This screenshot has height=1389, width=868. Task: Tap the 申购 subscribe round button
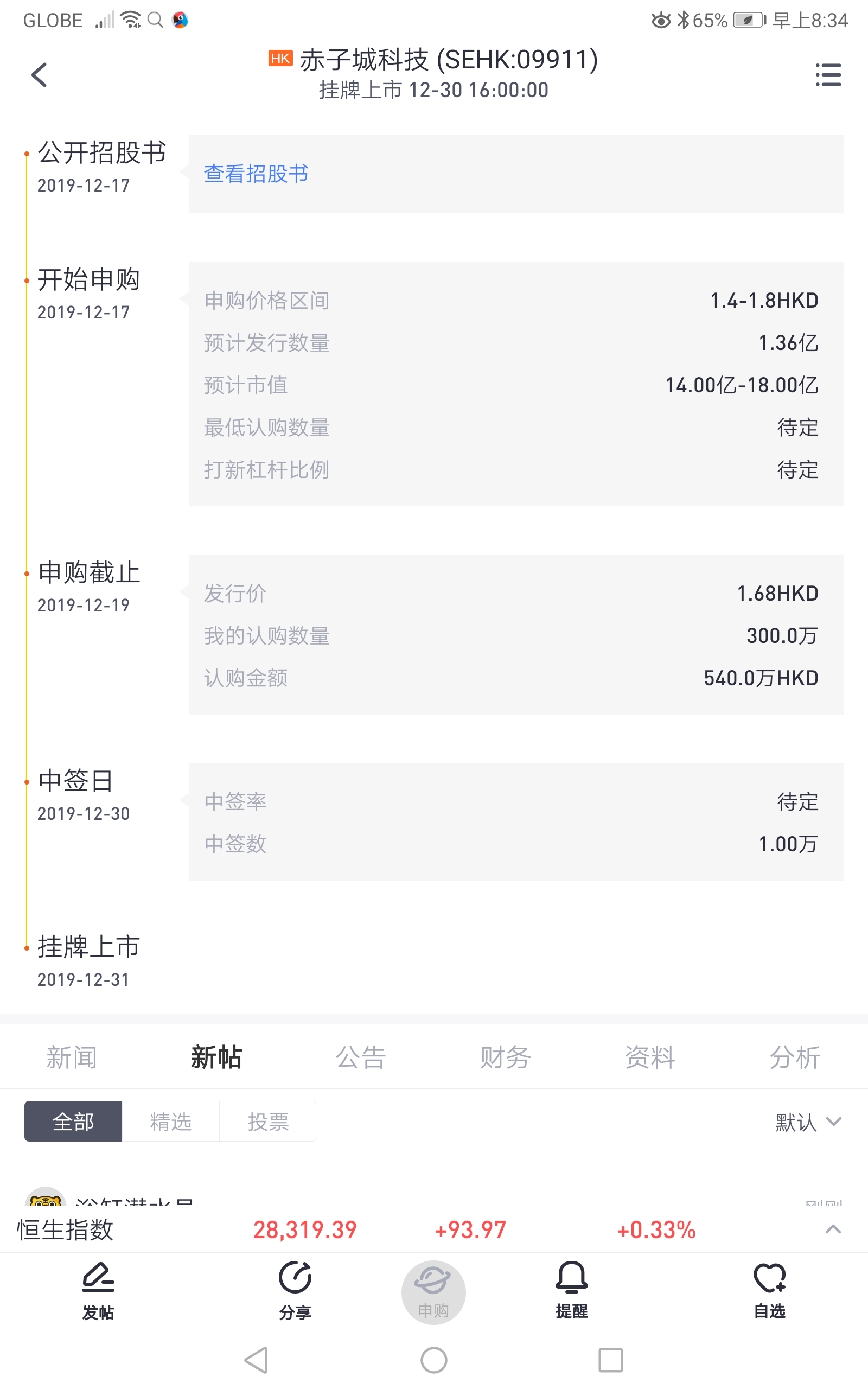coord(433,1292)
